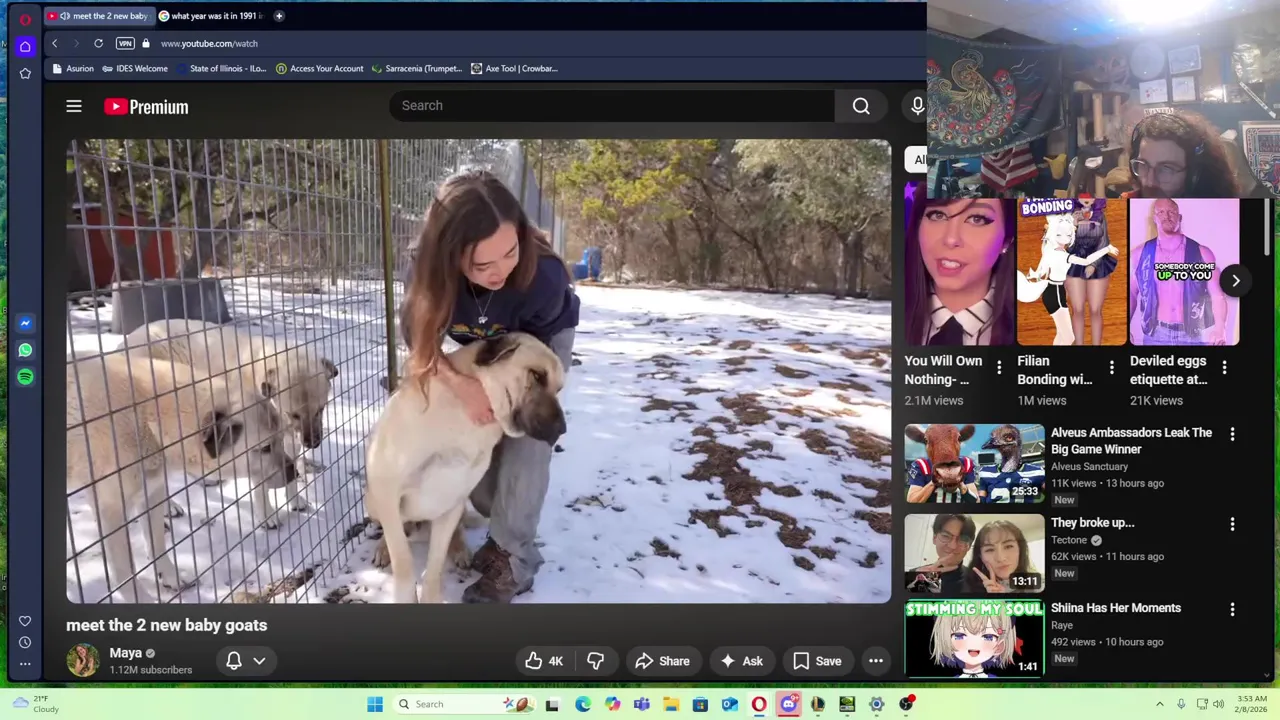Open the Axe Tool | Crowbar bookmark

[x=514, y=69]
